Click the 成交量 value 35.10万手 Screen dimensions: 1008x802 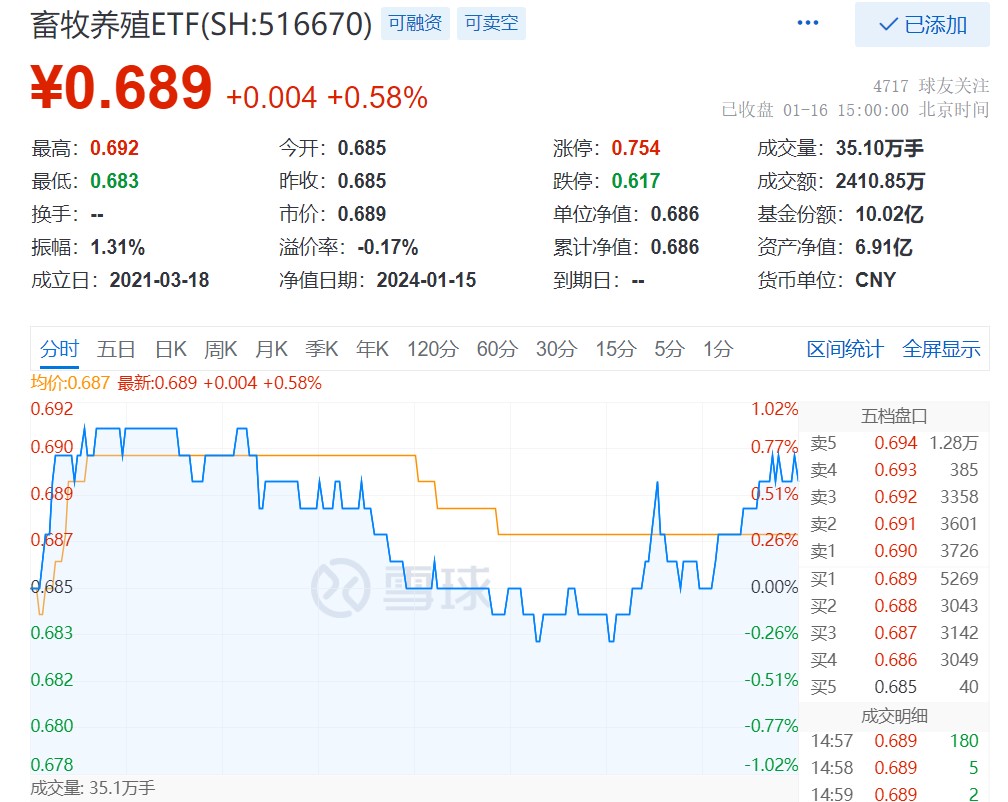[879, 148]
